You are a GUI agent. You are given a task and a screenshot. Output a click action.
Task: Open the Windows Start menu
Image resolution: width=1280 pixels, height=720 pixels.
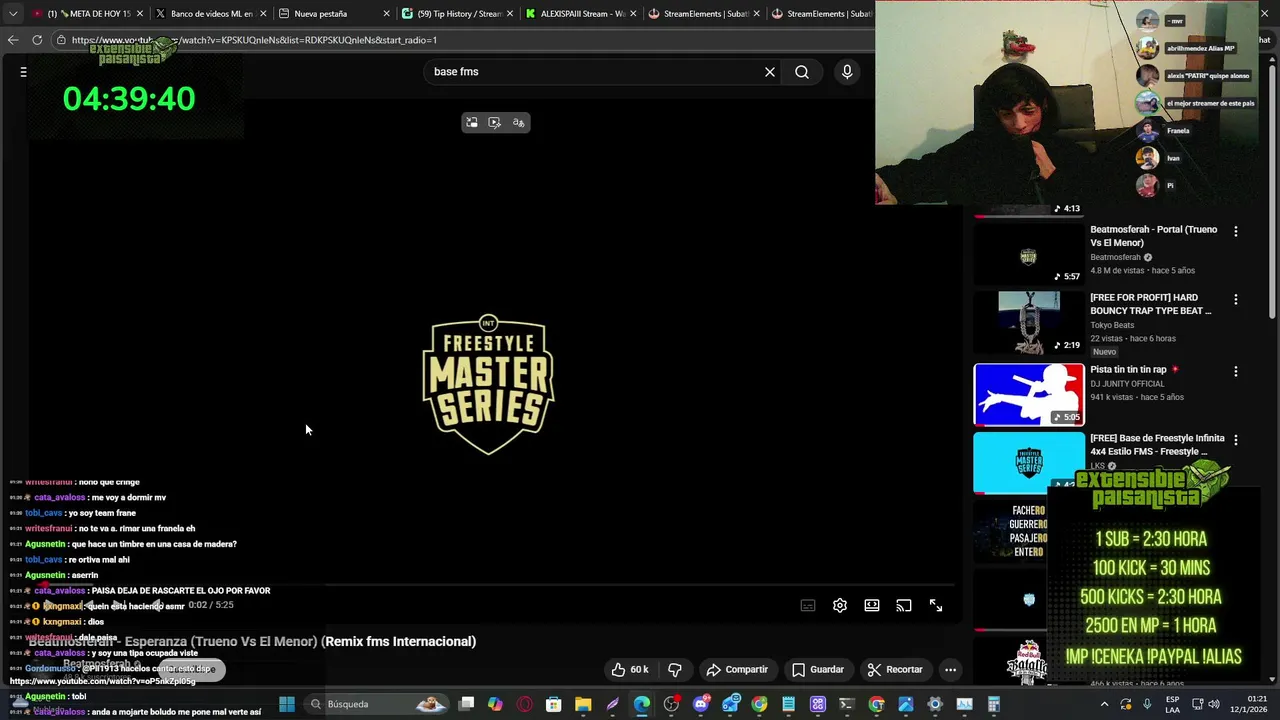coord(287,704)
